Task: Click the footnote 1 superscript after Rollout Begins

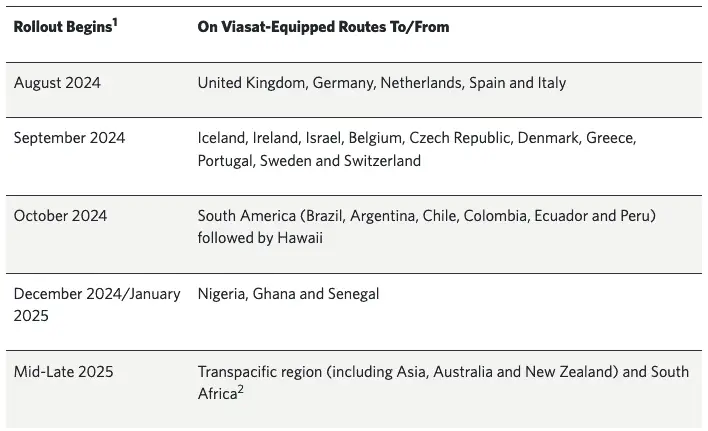Action: tap(116, 21)
